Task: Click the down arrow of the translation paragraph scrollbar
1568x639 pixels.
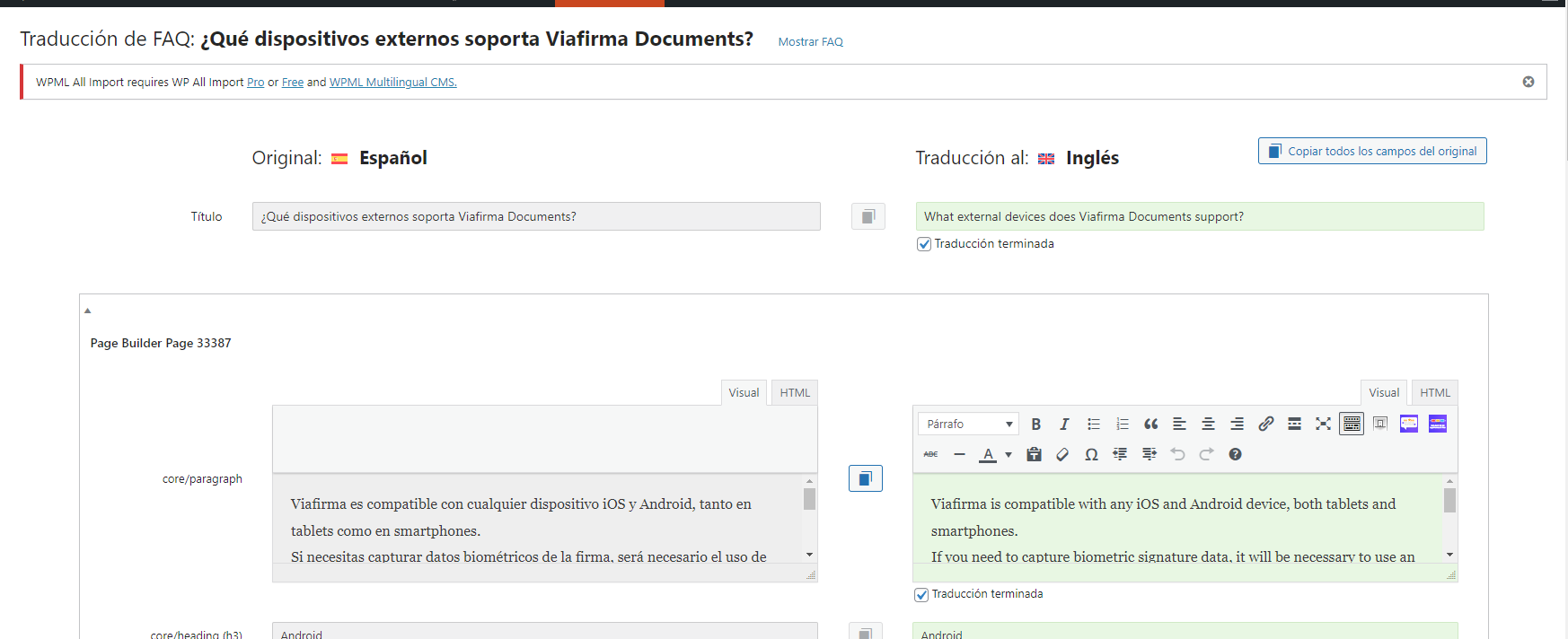Action: point(1449,556)
